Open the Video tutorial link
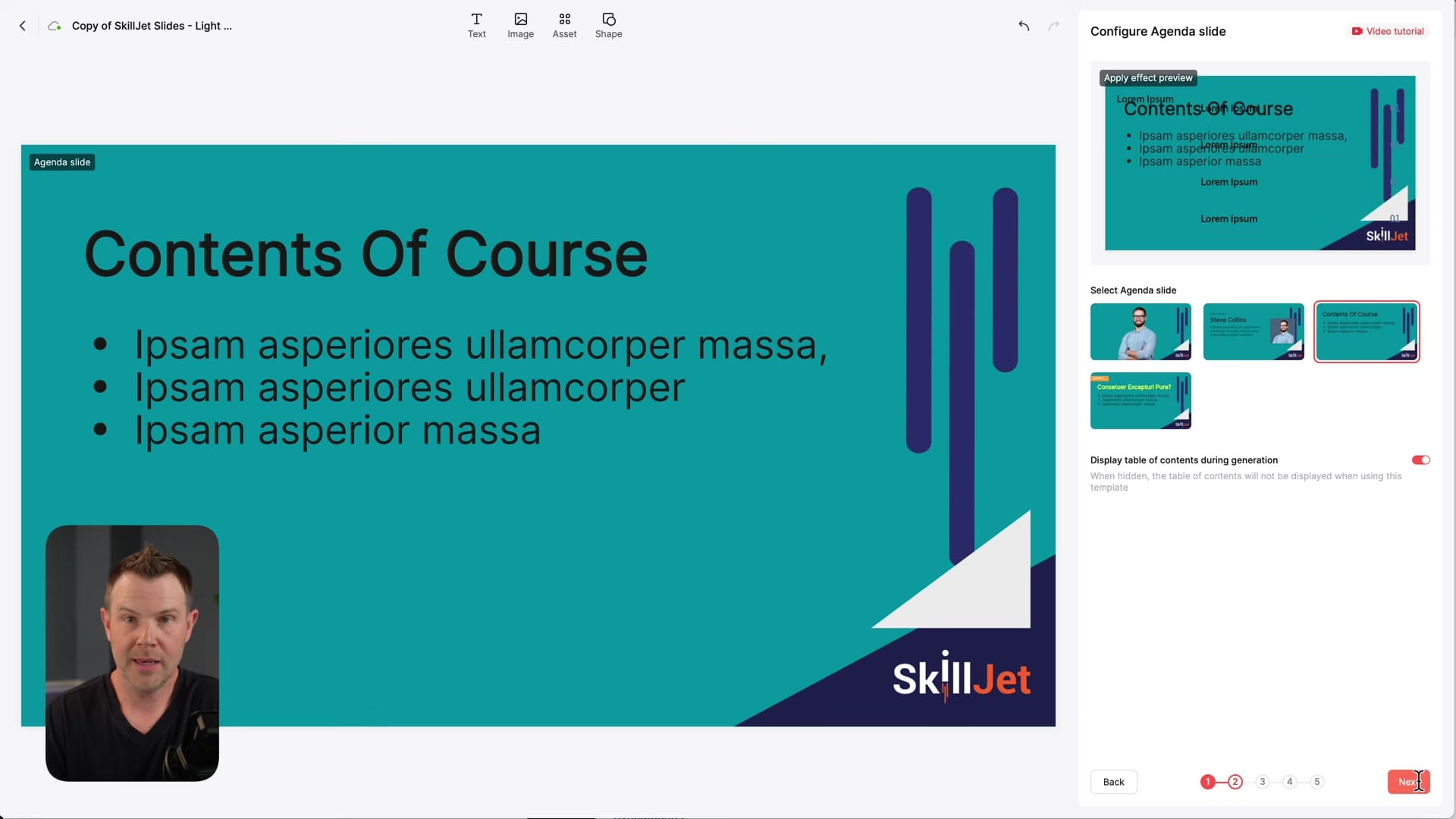This screenshot has width=1456, height=819. pyautogui.click(x=1388, y=31)
